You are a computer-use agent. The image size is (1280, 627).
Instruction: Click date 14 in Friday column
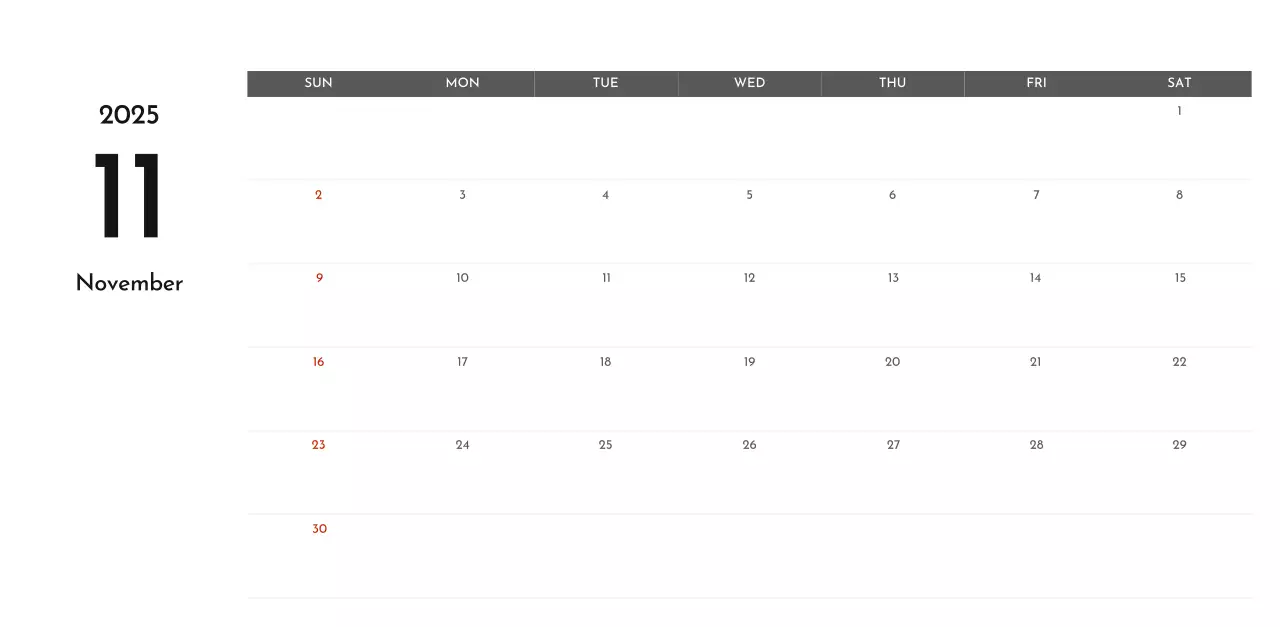[1035, 278]
